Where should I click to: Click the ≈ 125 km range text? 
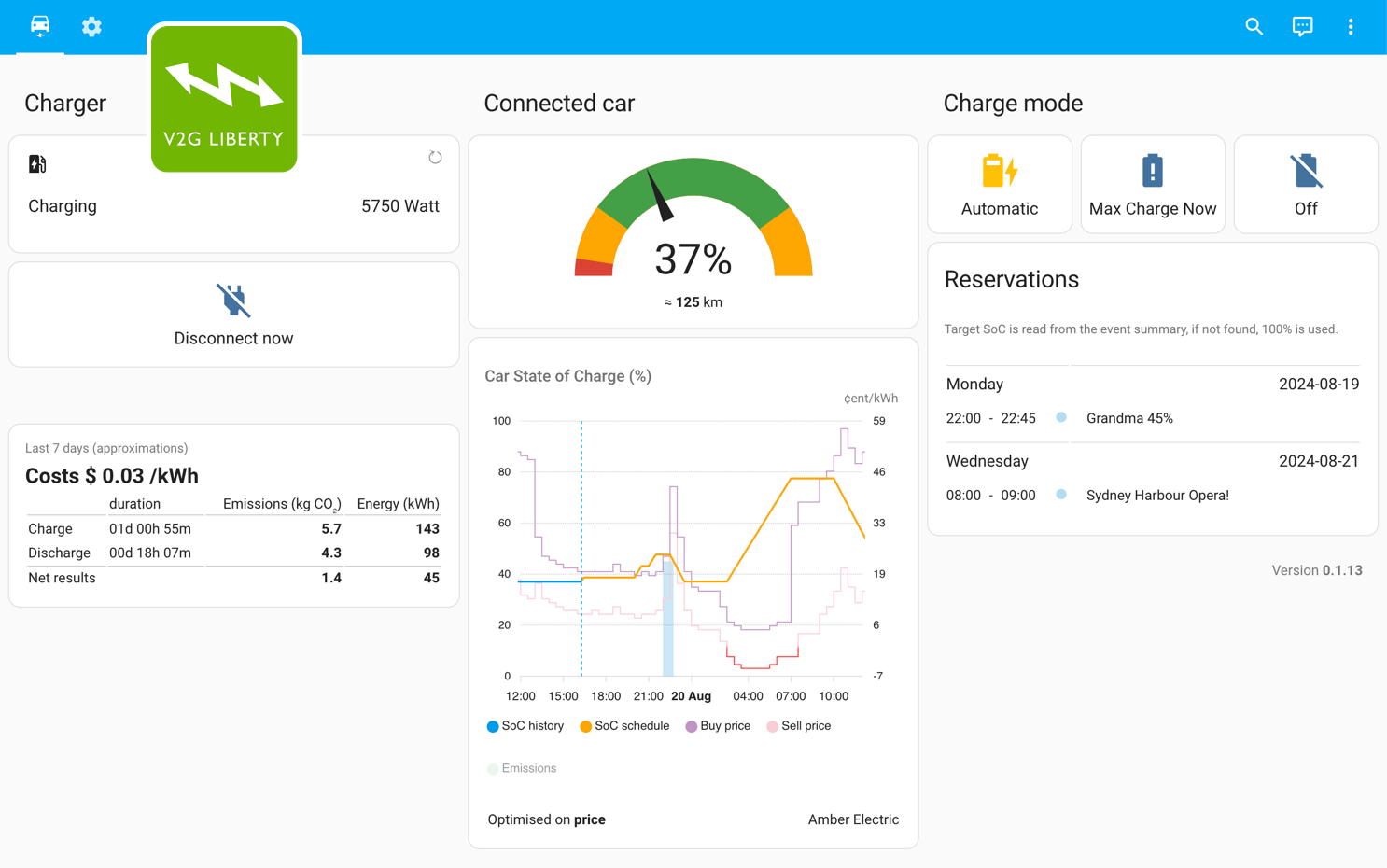[693, 302]
